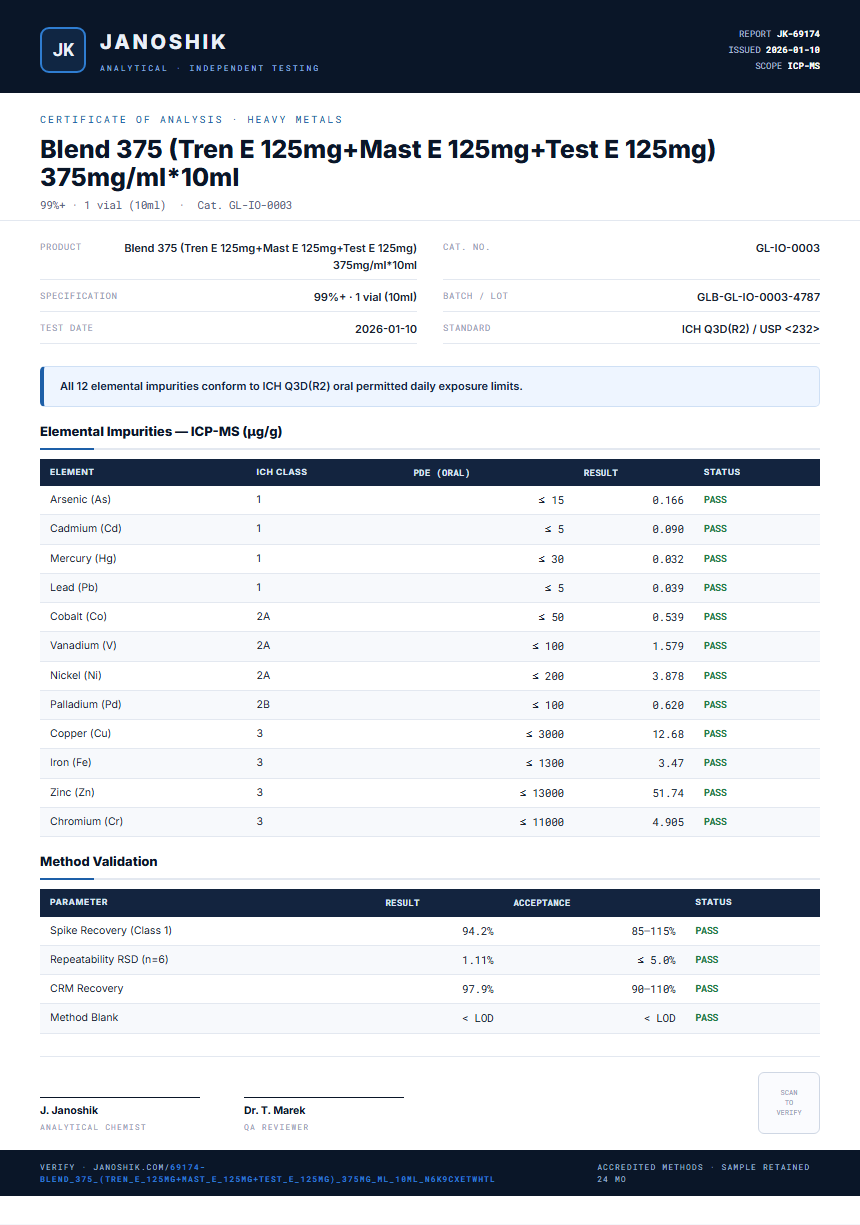This screenshot has height=1225, width=860.
Task: Select issued date 2026-01-10 in header
Action: point(793,50)
